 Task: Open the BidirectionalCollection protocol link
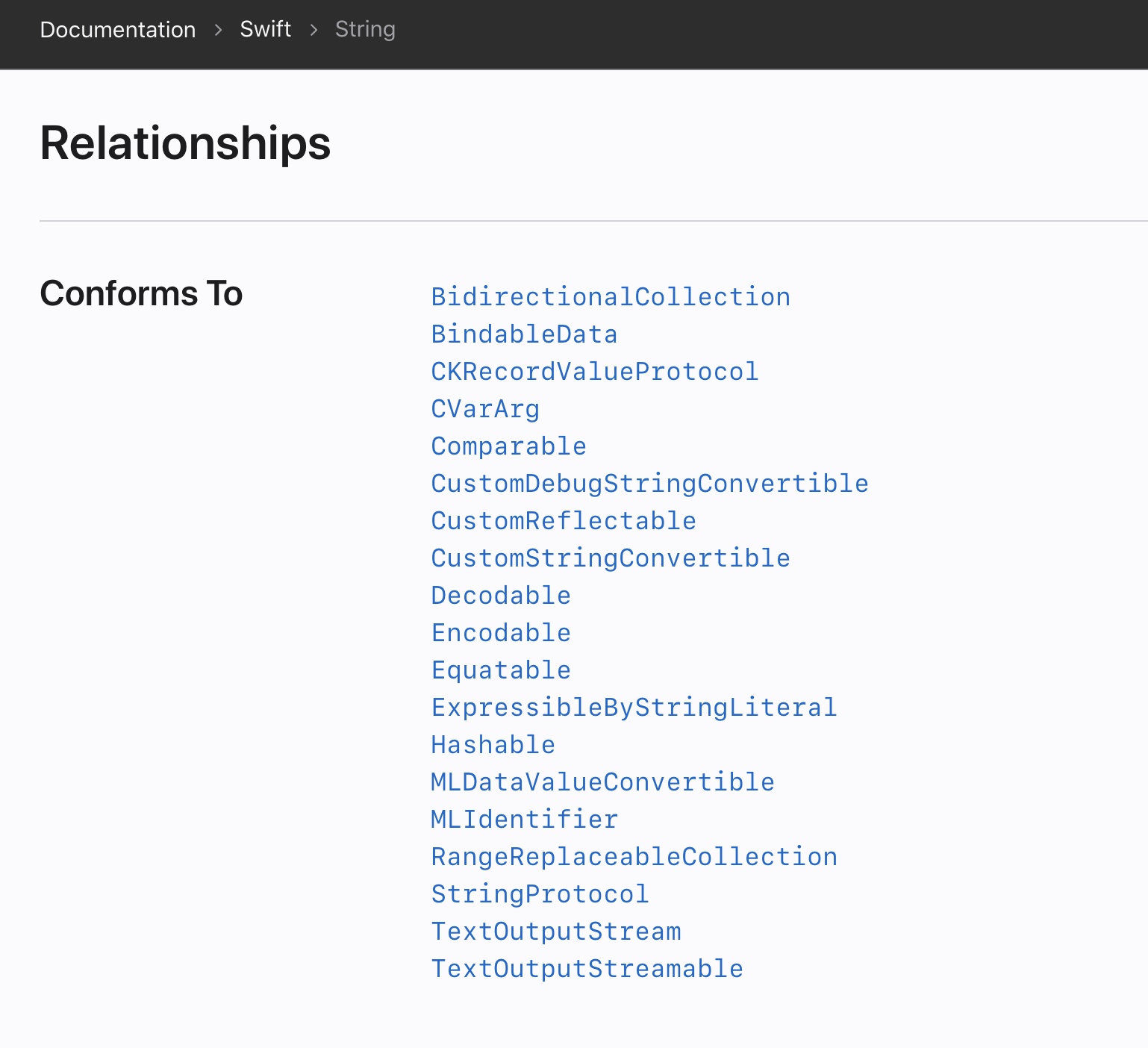point(610,297)
